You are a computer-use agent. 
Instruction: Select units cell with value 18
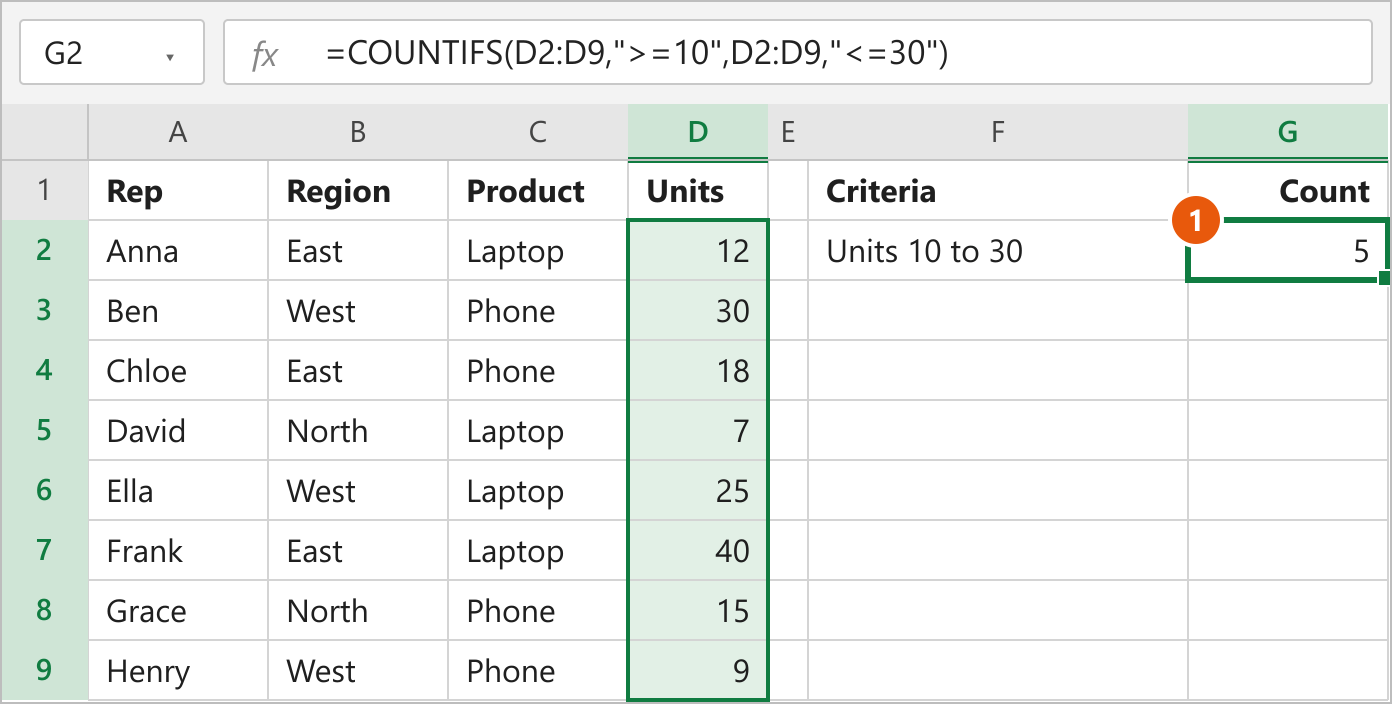(x=698, y=371)
